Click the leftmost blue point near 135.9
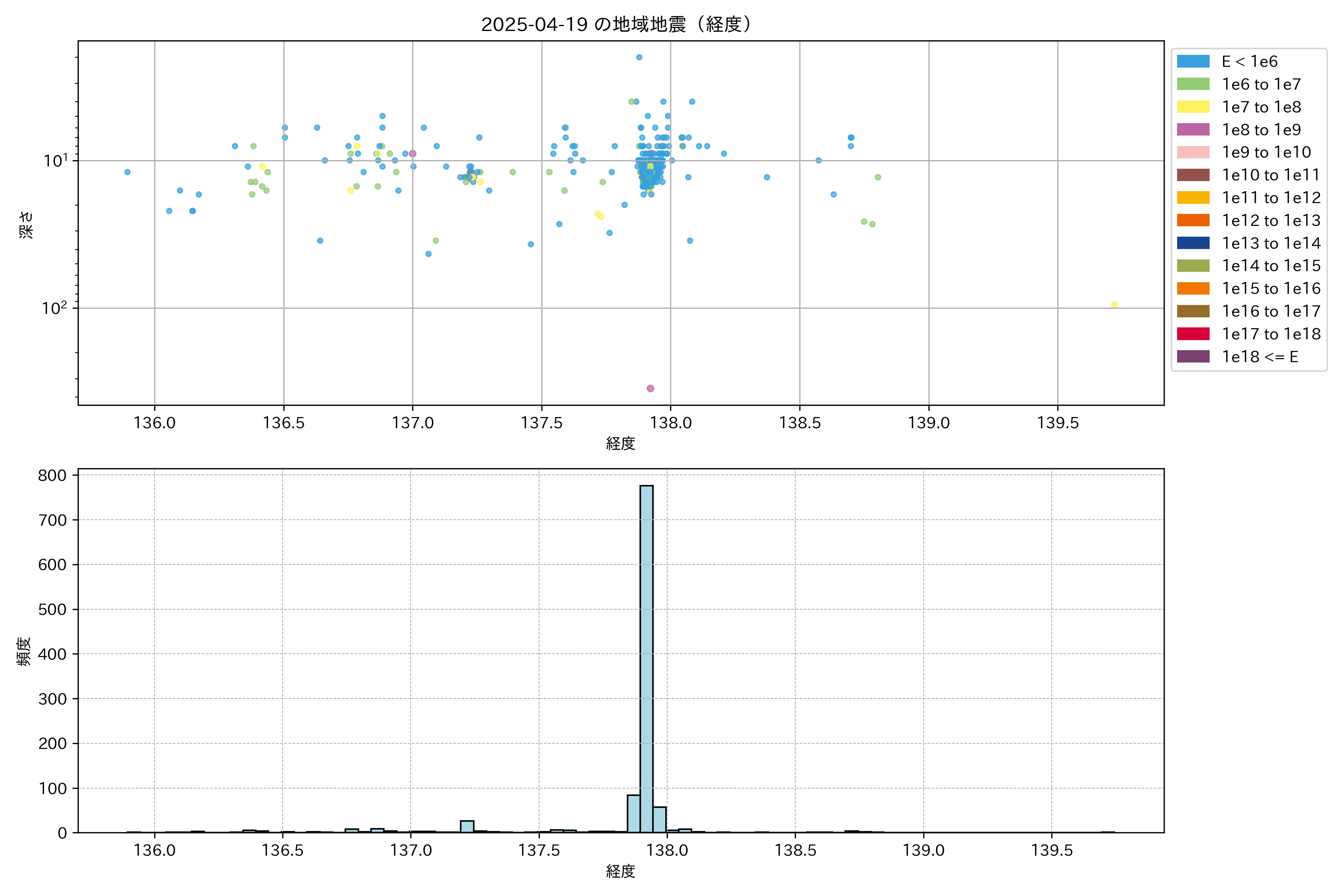This screenshot has width=1344, height=896. 127,172
